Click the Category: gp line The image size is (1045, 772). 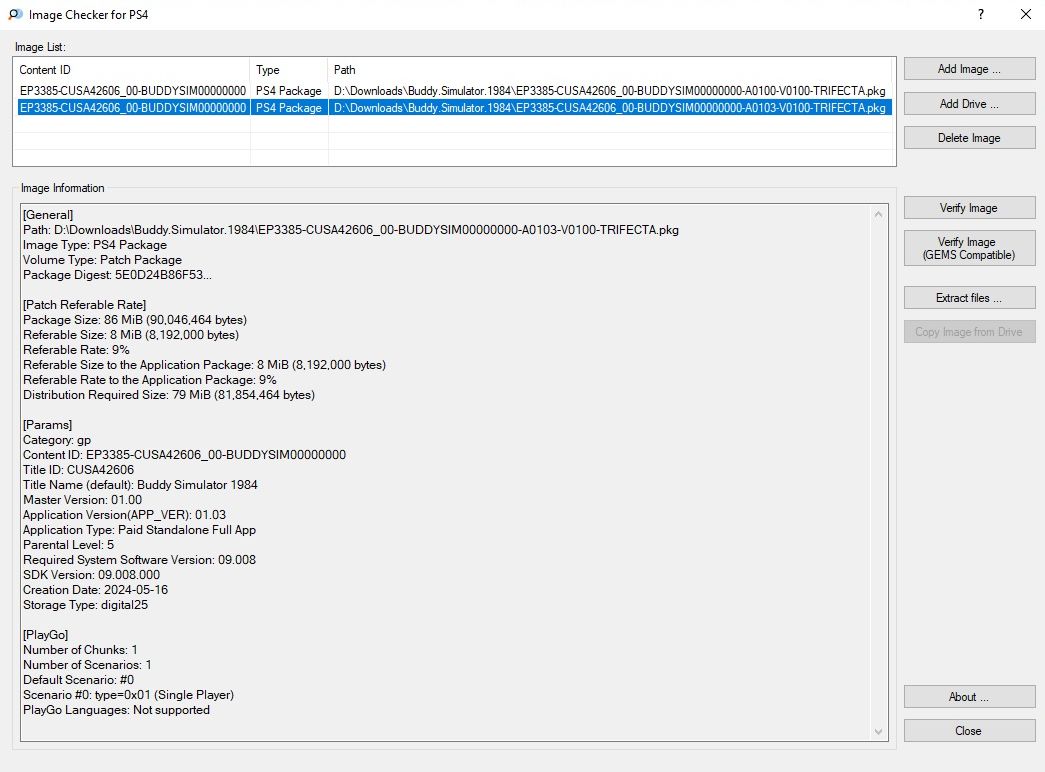57,439
